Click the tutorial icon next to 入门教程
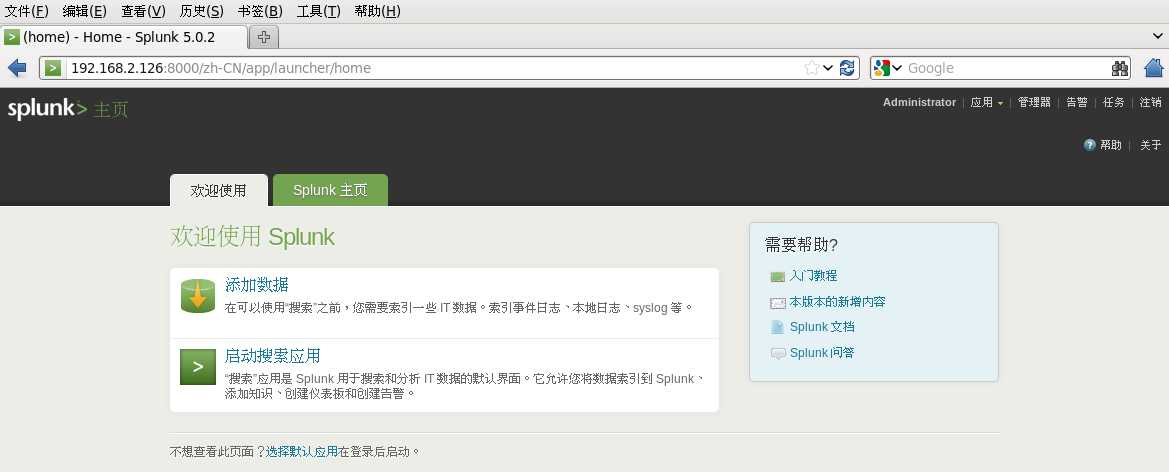Image resolution: width=1169 pixels, height=472 pixels. (x=778, y=277)
